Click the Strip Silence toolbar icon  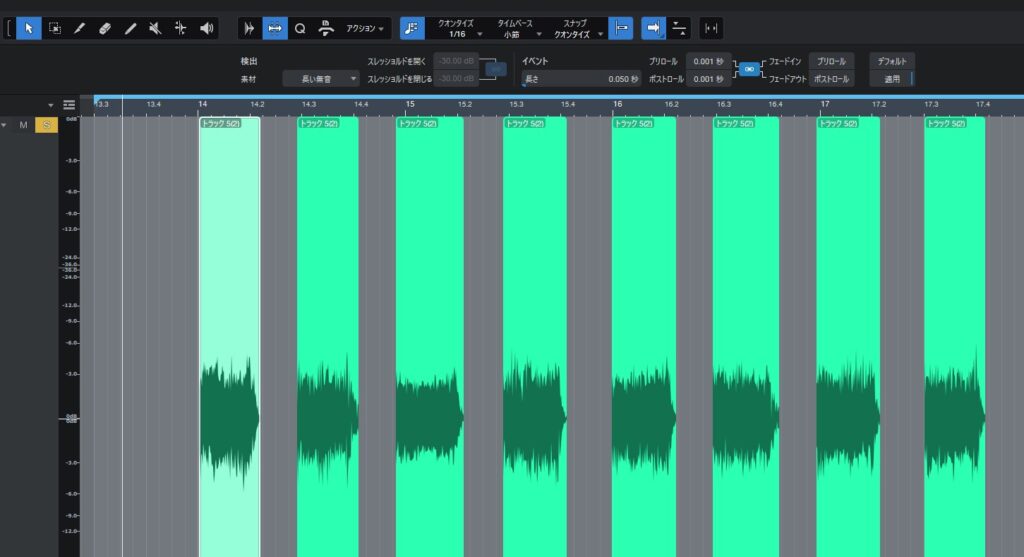[x=275, y=28]
